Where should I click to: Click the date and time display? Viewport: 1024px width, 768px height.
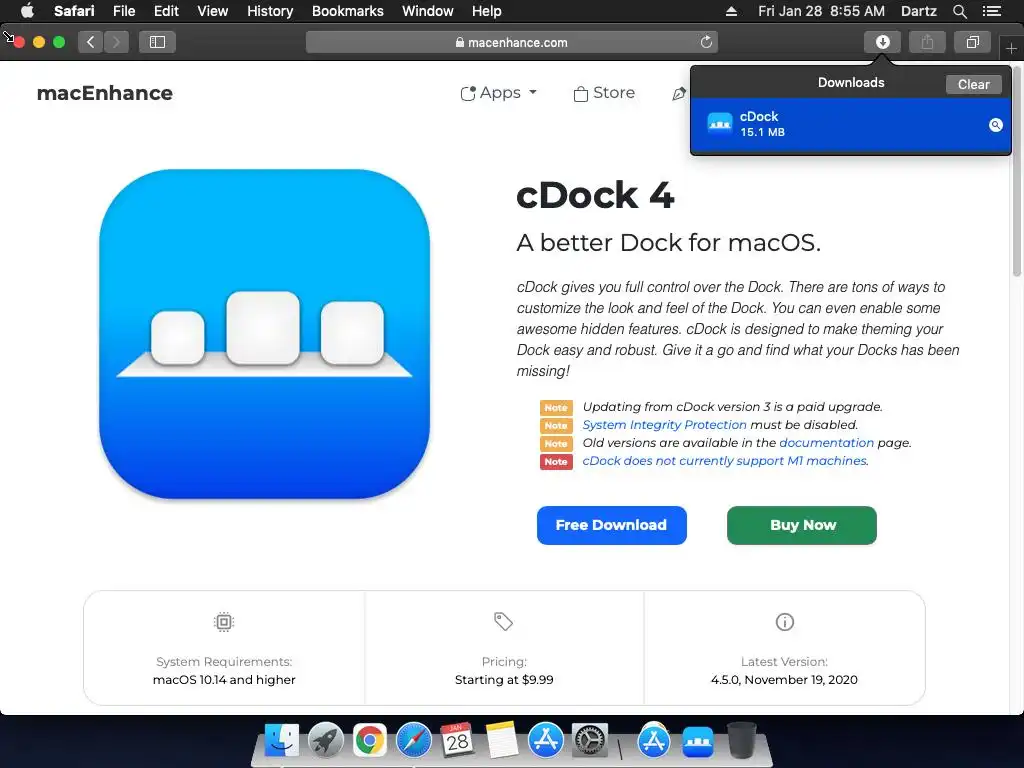pos(821,11)
